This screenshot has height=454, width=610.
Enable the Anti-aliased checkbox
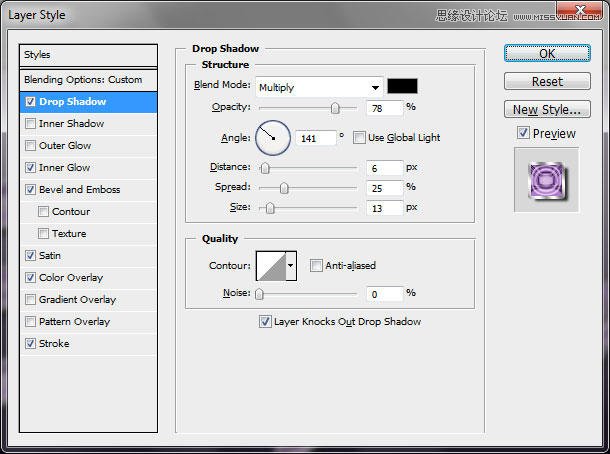click(316, 266)
